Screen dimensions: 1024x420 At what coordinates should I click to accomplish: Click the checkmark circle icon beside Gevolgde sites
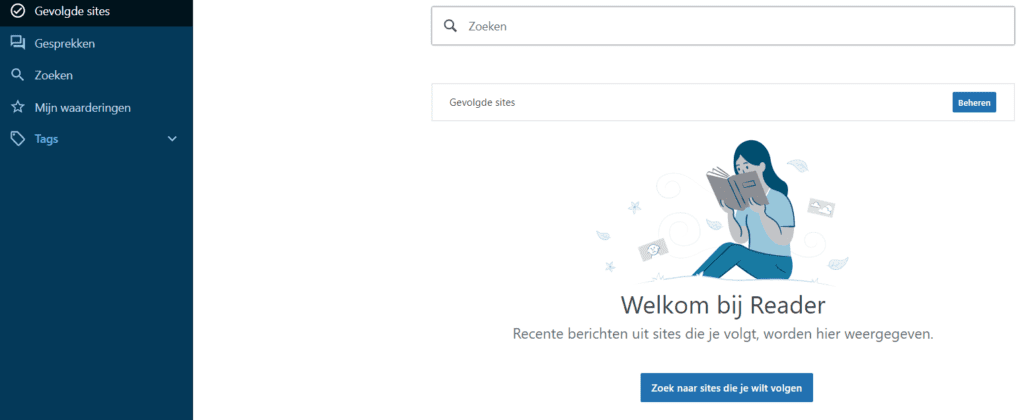click(x=18, y=10)
